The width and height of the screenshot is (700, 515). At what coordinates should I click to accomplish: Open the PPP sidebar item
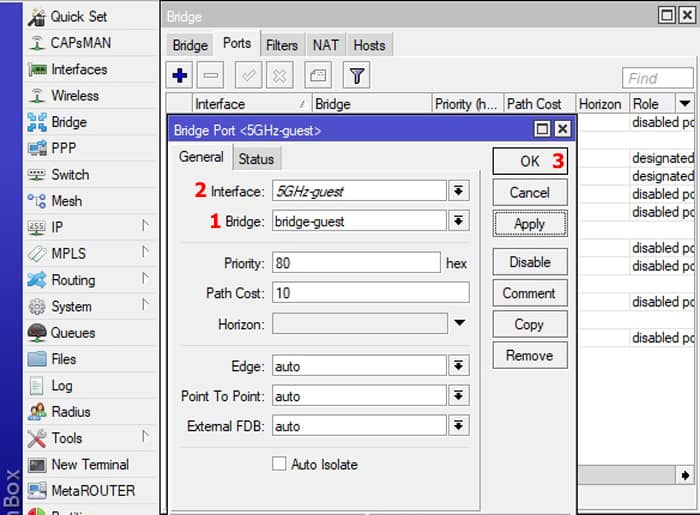pyautogui.click(x=91, y=148)
